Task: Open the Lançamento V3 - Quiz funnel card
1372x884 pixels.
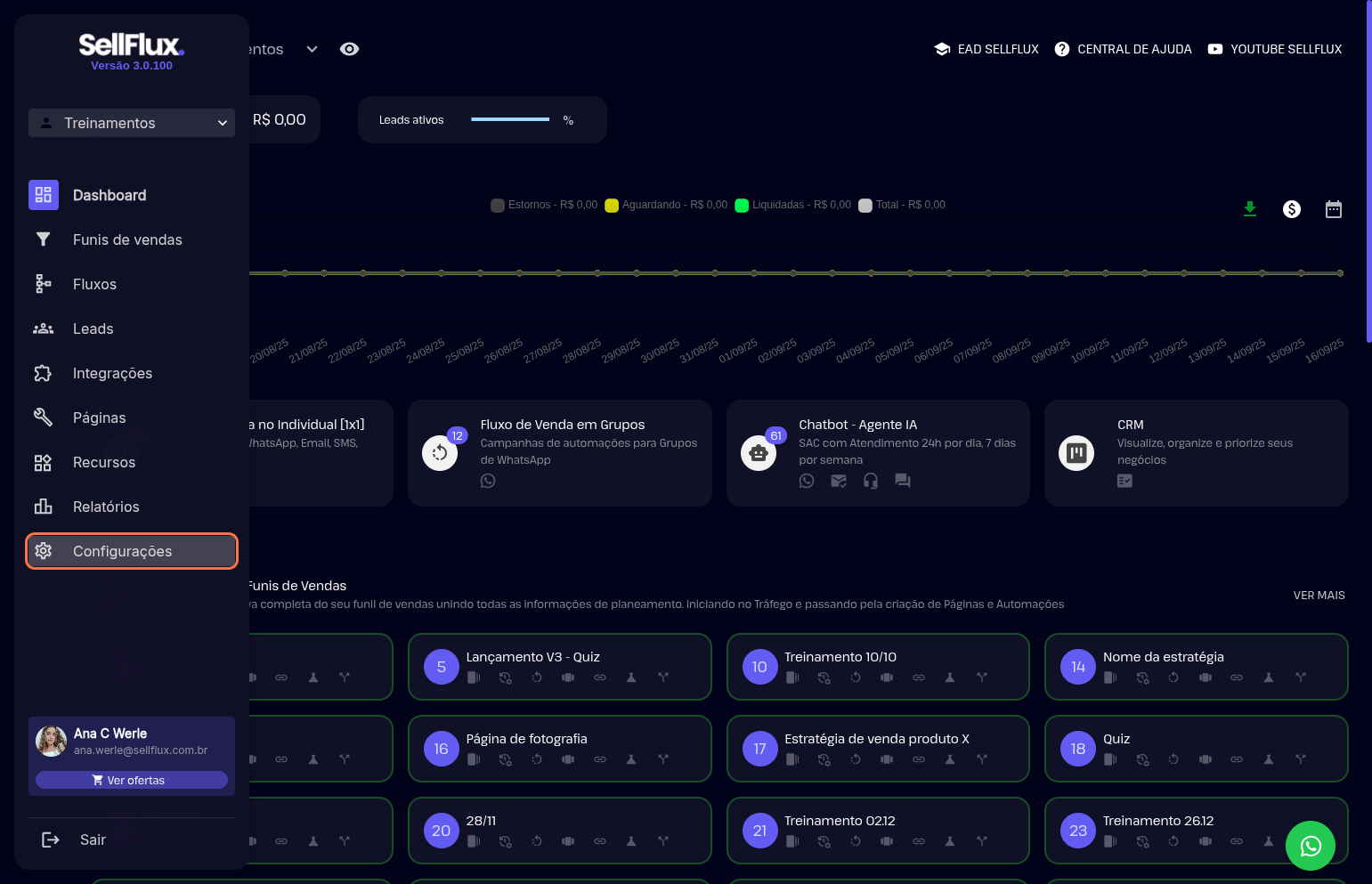Action: click(559, 667)
